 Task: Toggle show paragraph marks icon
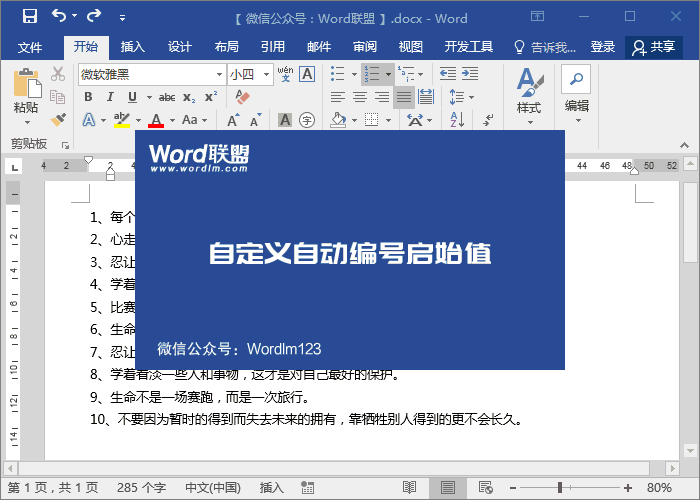488,120
